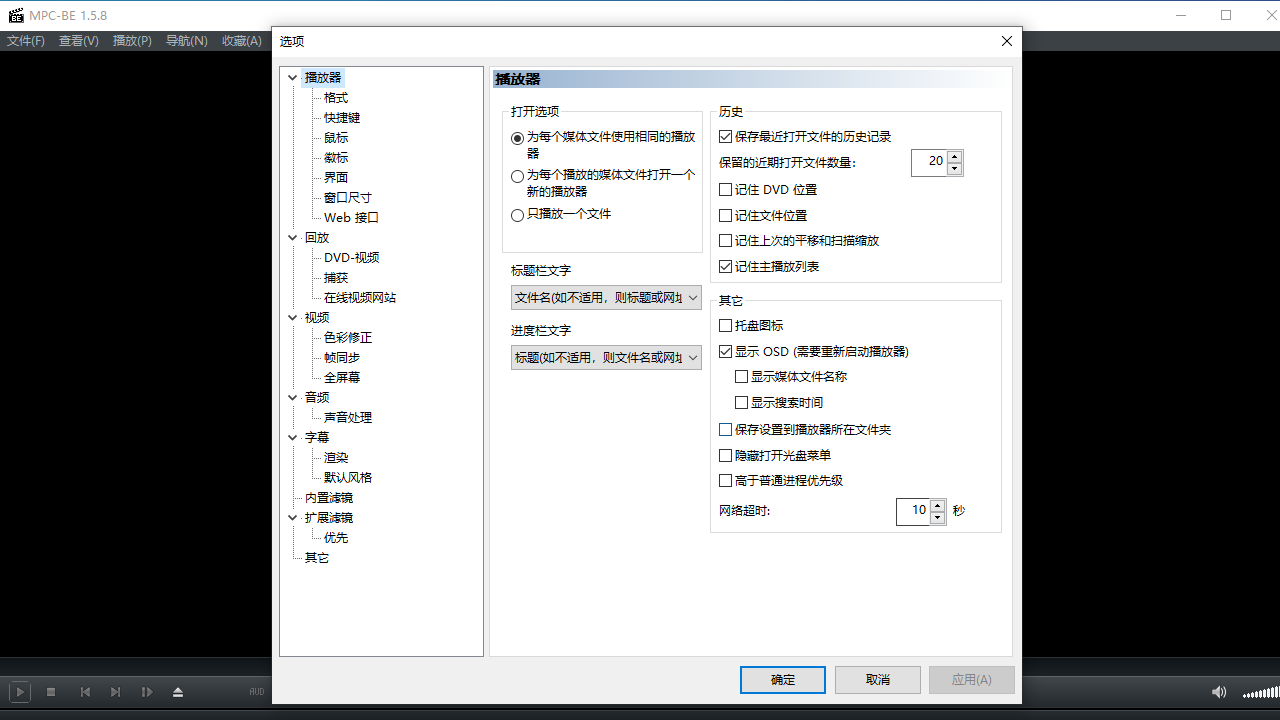Select the Skip Backward icon
The image size is (1280, 720).
click(x=85, y=691)
